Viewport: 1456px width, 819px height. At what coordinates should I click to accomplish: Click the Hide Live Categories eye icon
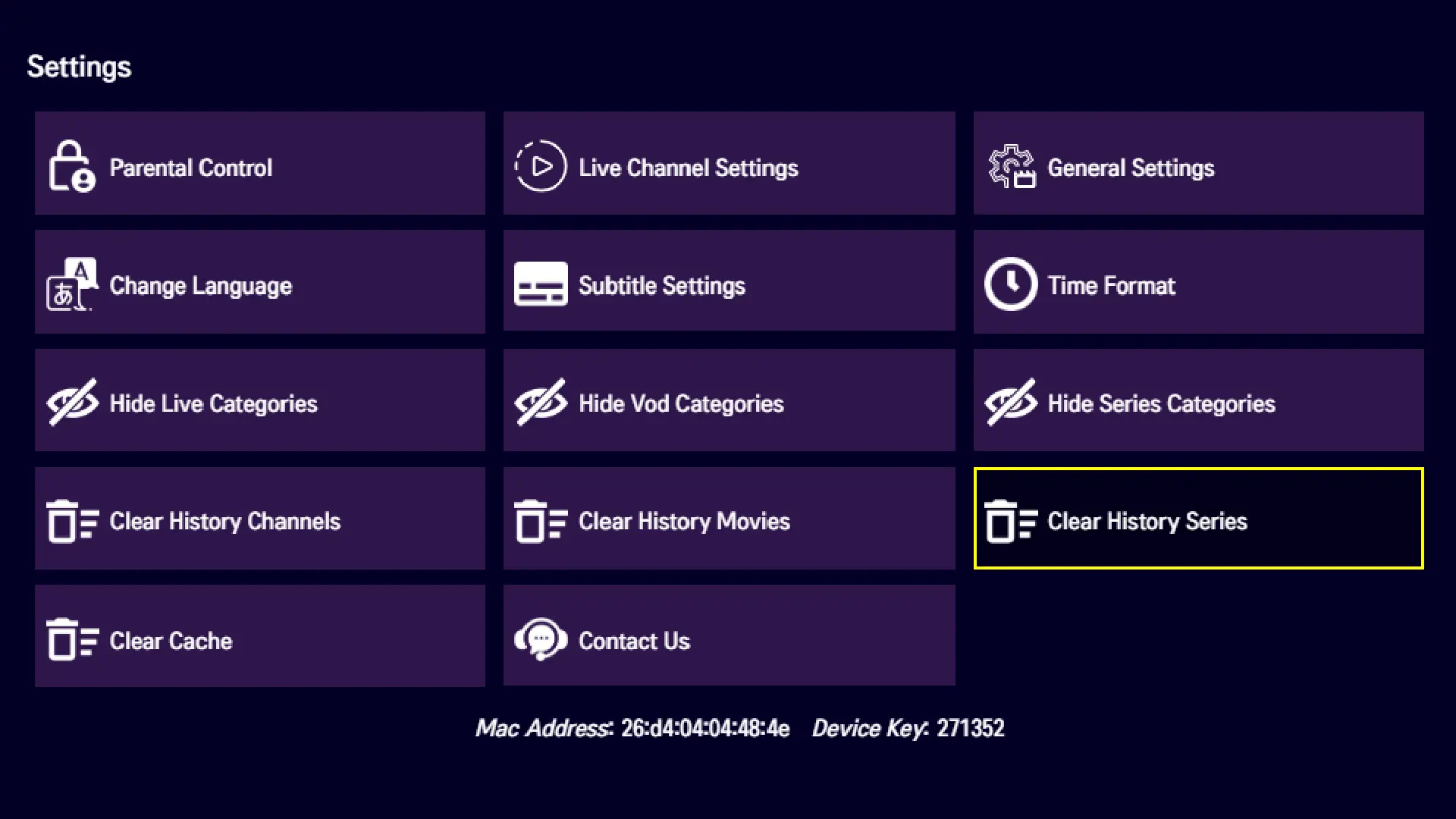coord(72,403)
